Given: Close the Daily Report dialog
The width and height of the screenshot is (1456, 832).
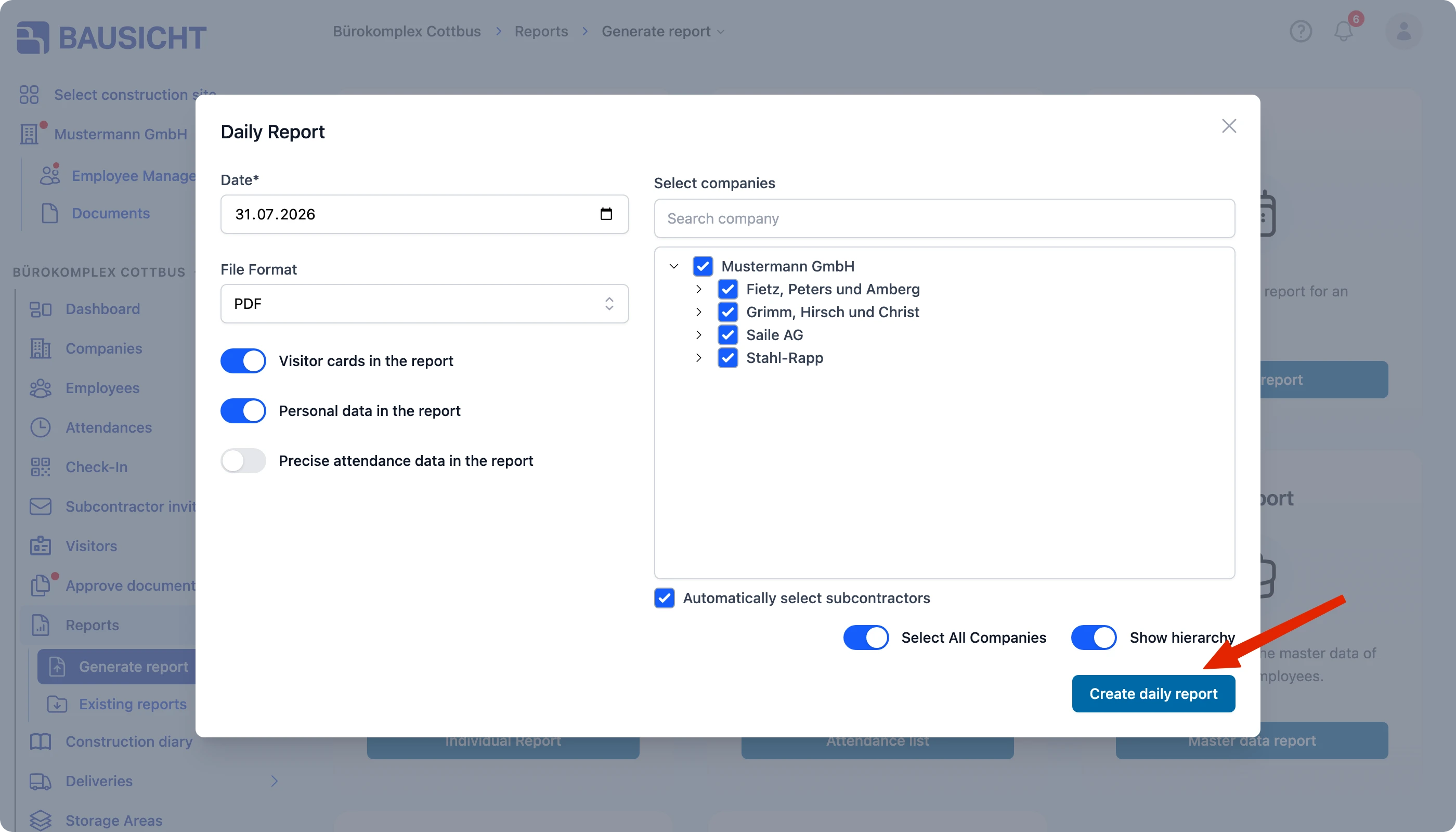Looking at the screenshot, I should [1229, 126].
